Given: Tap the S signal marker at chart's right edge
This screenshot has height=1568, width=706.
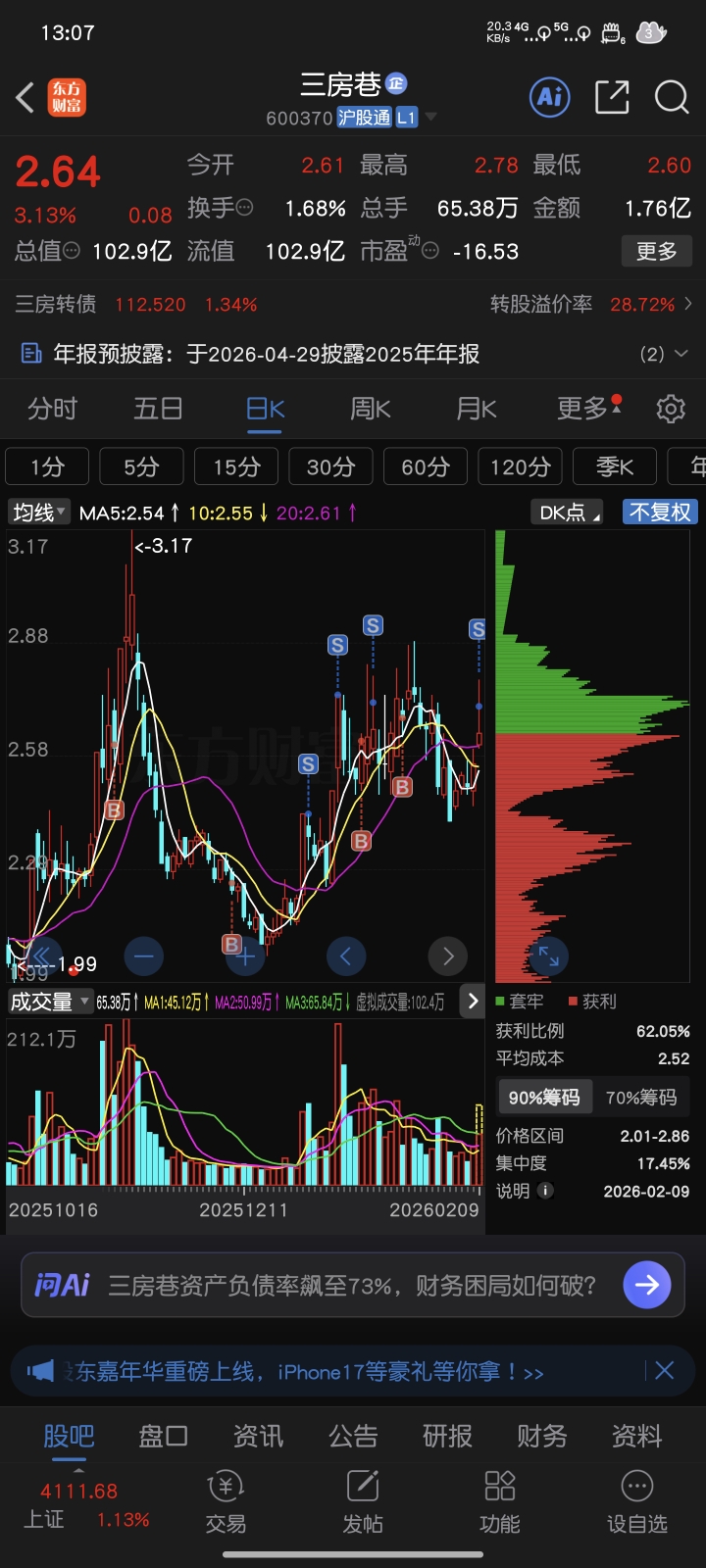Looking at the screenshot, I should [x=478, y=629].
